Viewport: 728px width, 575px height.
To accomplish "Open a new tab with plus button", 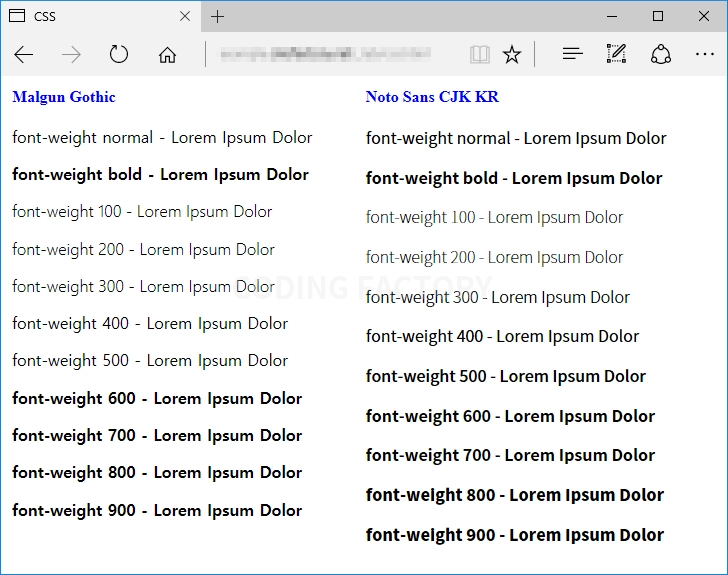I will coord(217,17).
